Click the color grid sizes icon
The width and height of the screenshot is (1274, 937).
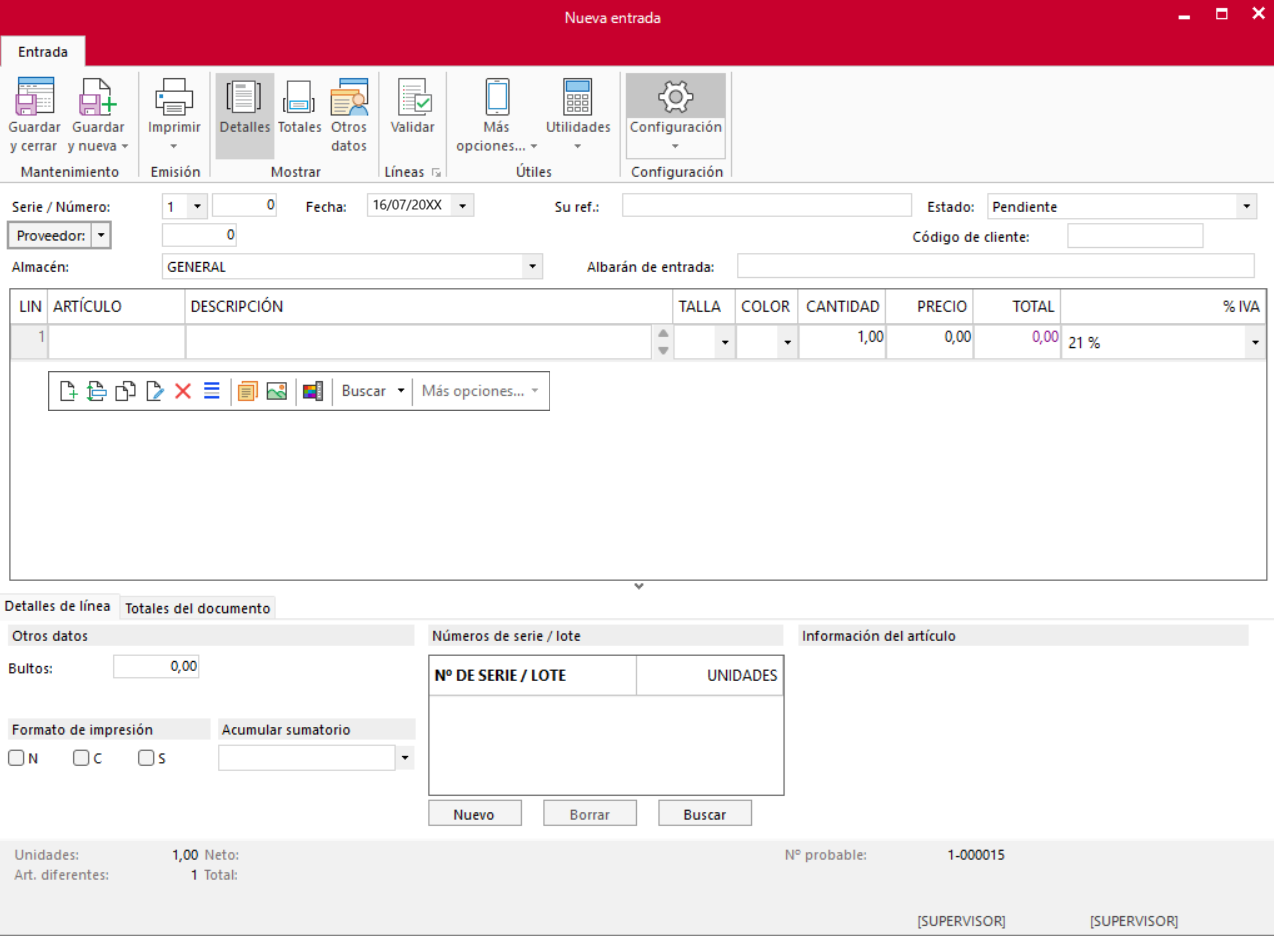313,391
